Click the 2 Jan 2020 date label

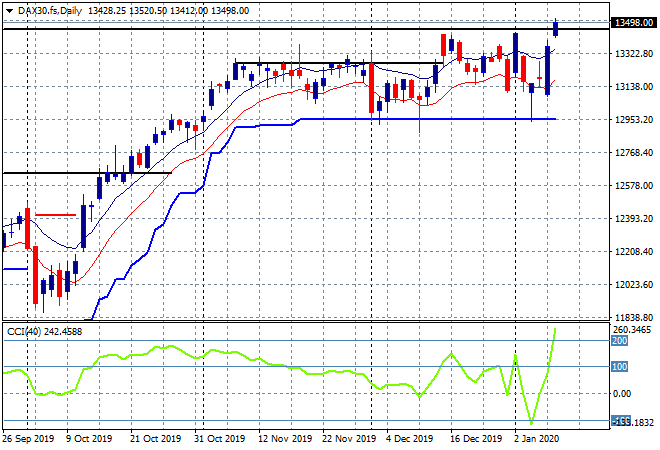click(x=537, y=439)
